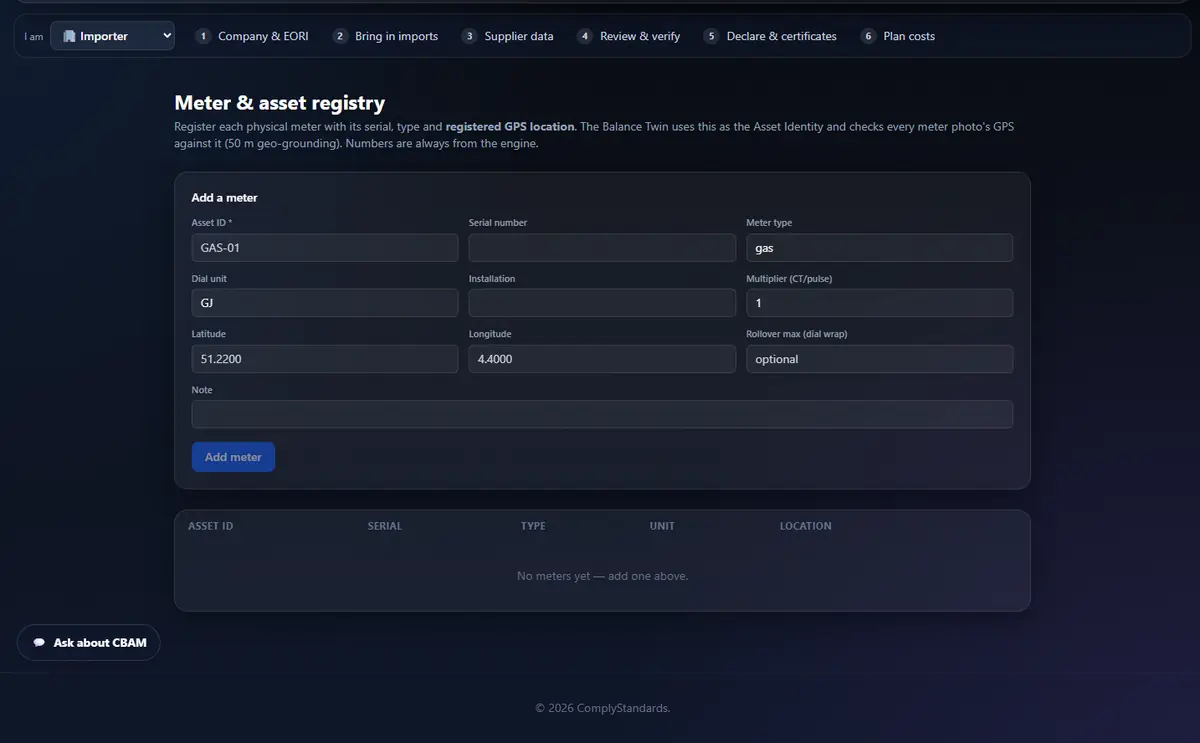Click the 'Add a meter' section title
Image resolution: width=1200 pixels, height=743 pixels.
point(225,198)
